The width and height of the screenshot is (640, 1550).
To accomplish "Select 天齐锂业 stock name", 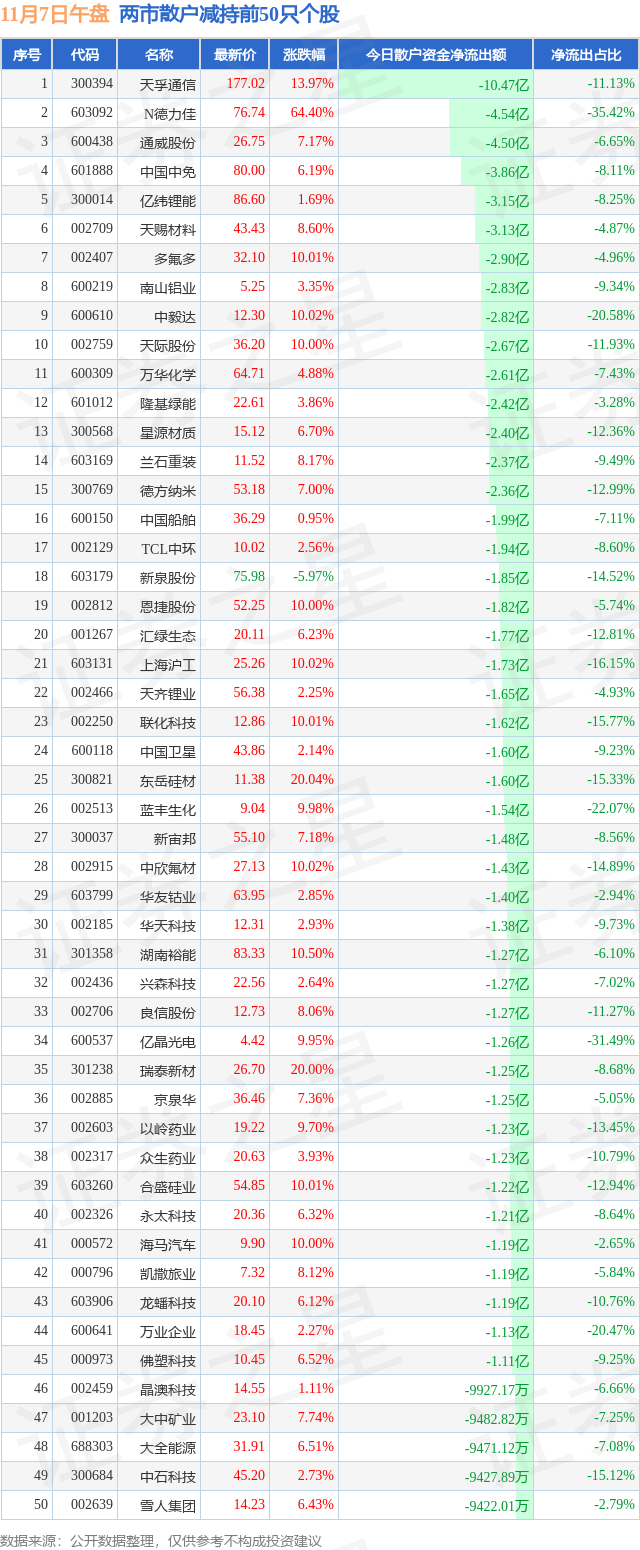I will (168, 693).
